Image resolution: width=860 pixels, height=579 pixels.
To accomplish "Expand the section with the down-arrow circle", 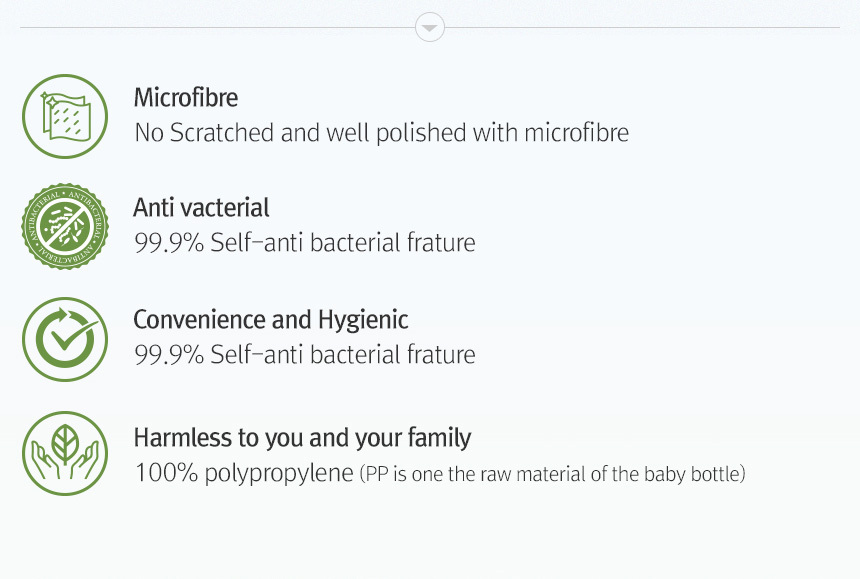I will 430,28.
